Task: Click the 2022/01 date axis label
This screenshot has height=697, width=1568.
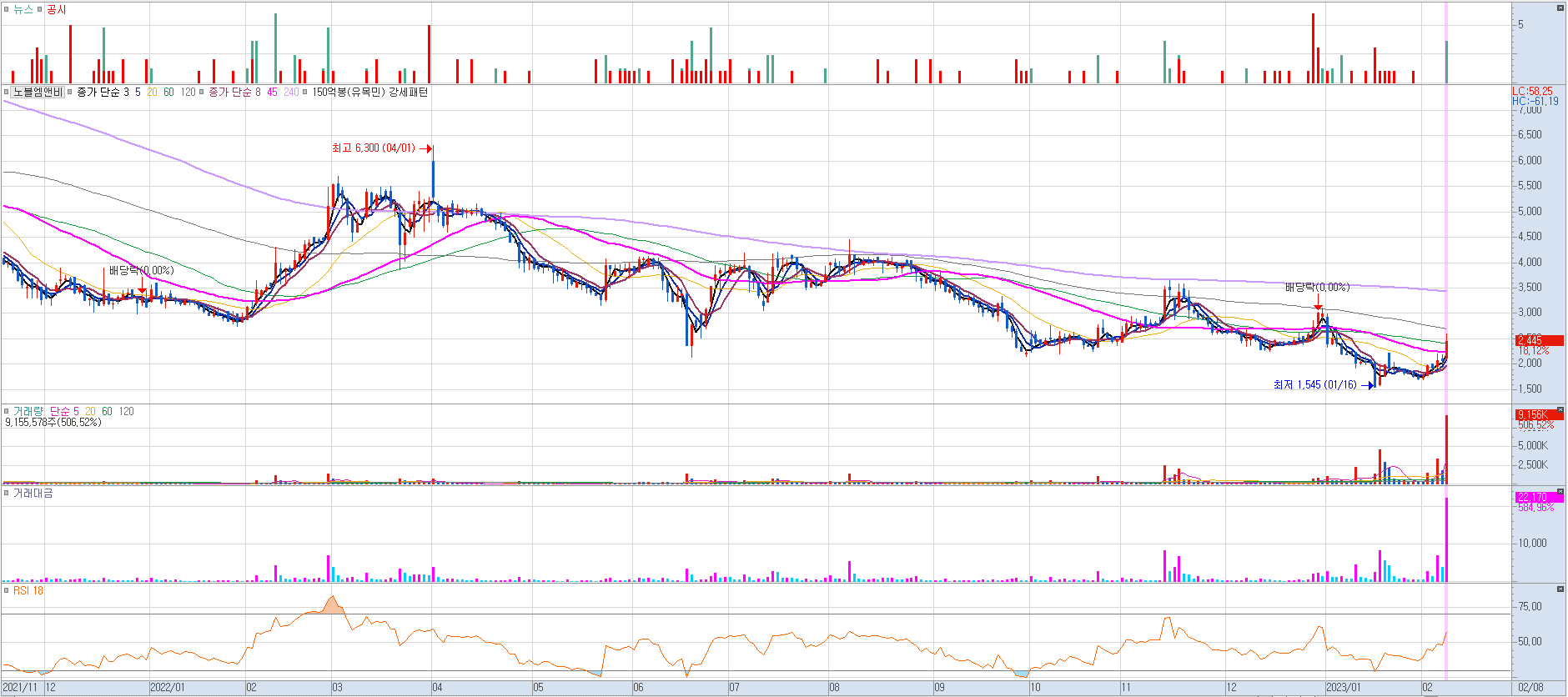Action: [x=168, y=688]
